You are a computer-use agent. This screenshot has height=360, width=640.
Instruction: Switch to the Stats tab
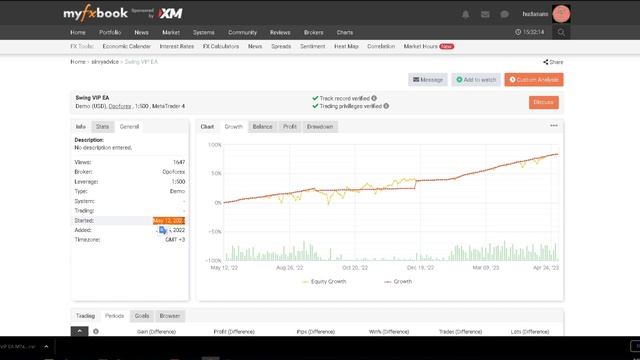click(x=102, y=127)
